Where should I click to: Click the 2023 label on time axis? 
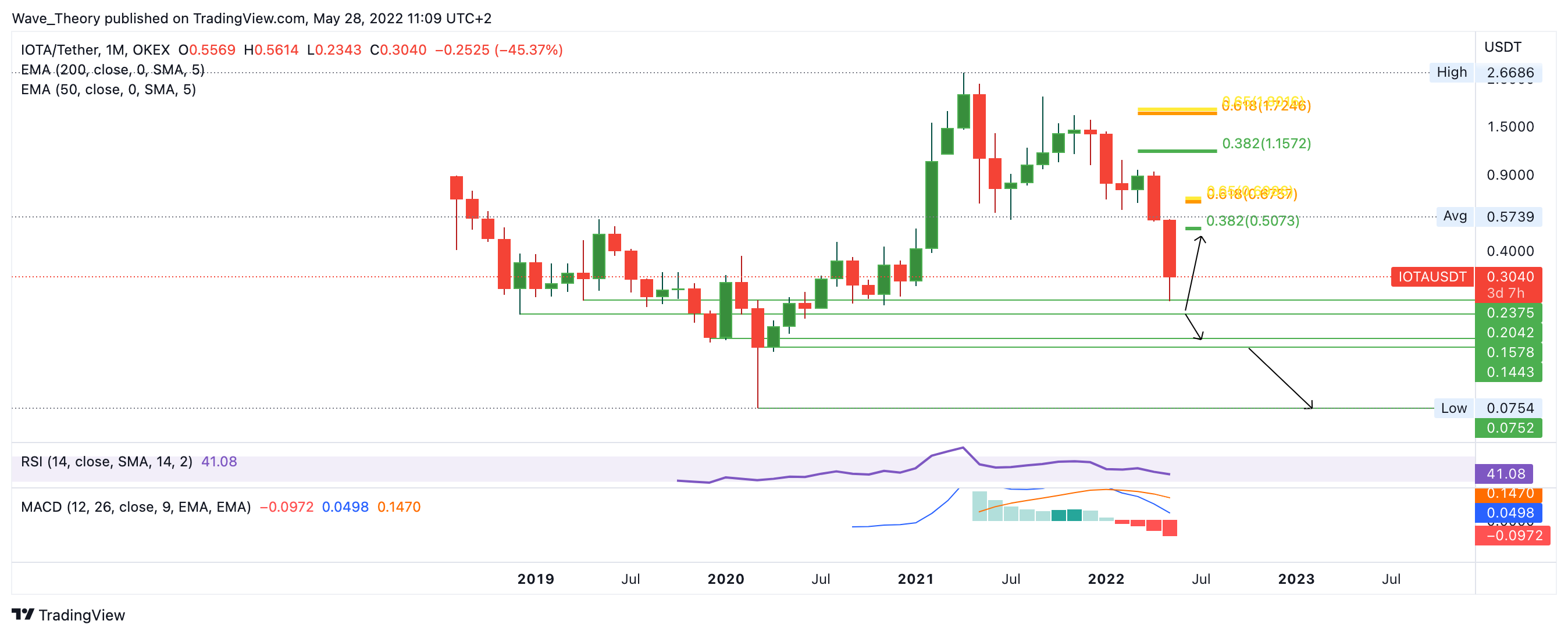coord(1295,579)
